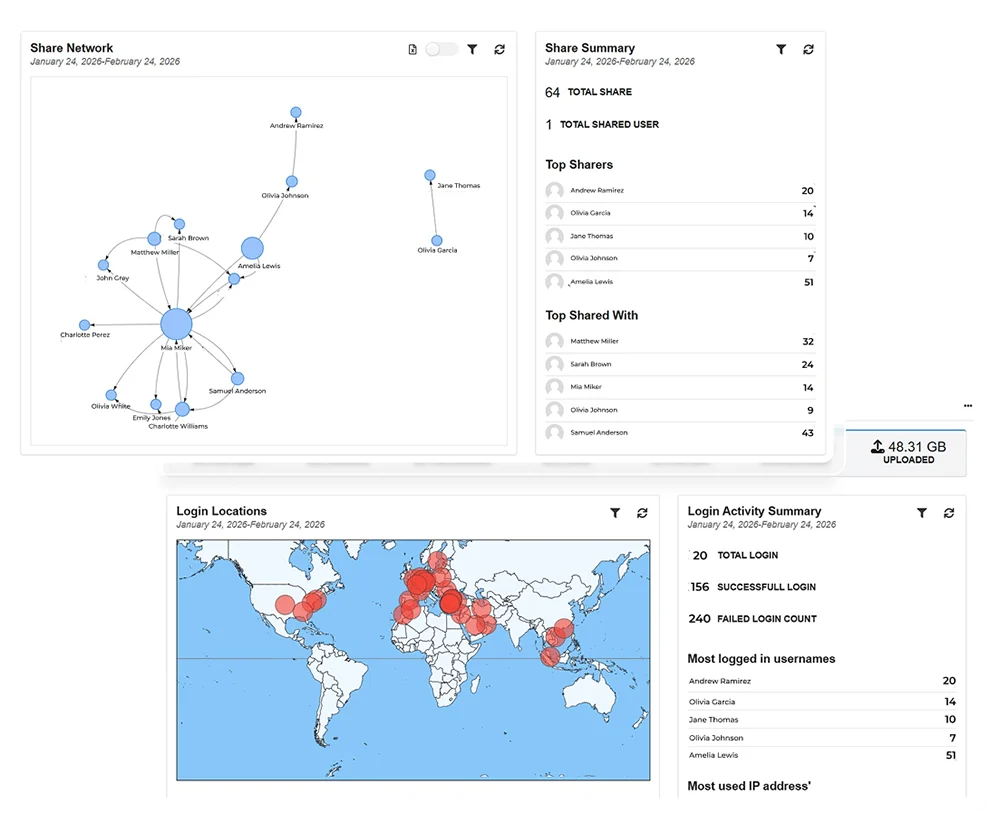Image resolution: width=1000 pixels, height=823 pixels.
Task: Open the three-dot more options menu
Action: (x=968, y=406)
